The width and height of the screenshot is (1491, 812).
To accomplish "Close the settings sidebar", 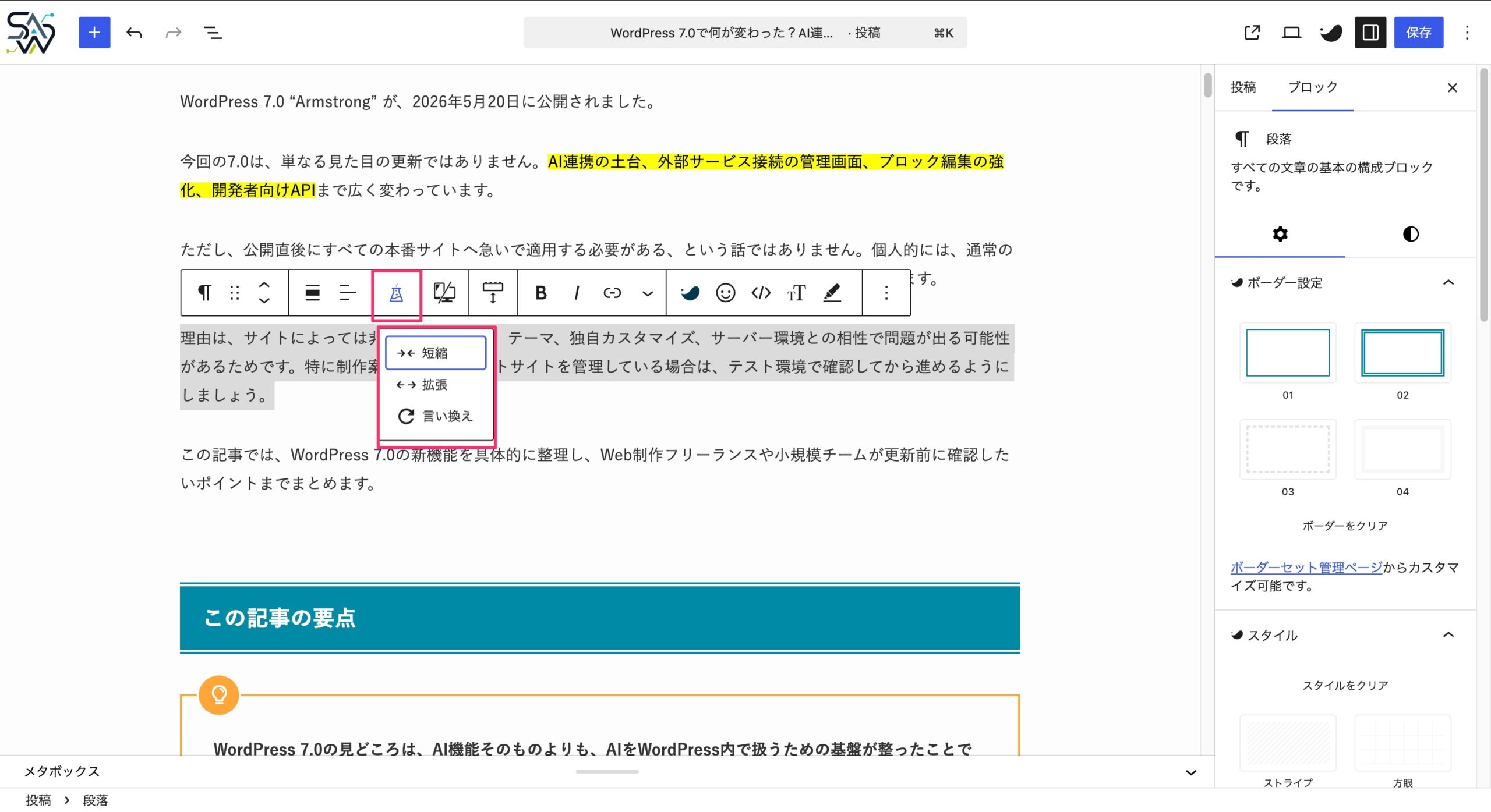I will (1453, 88).
